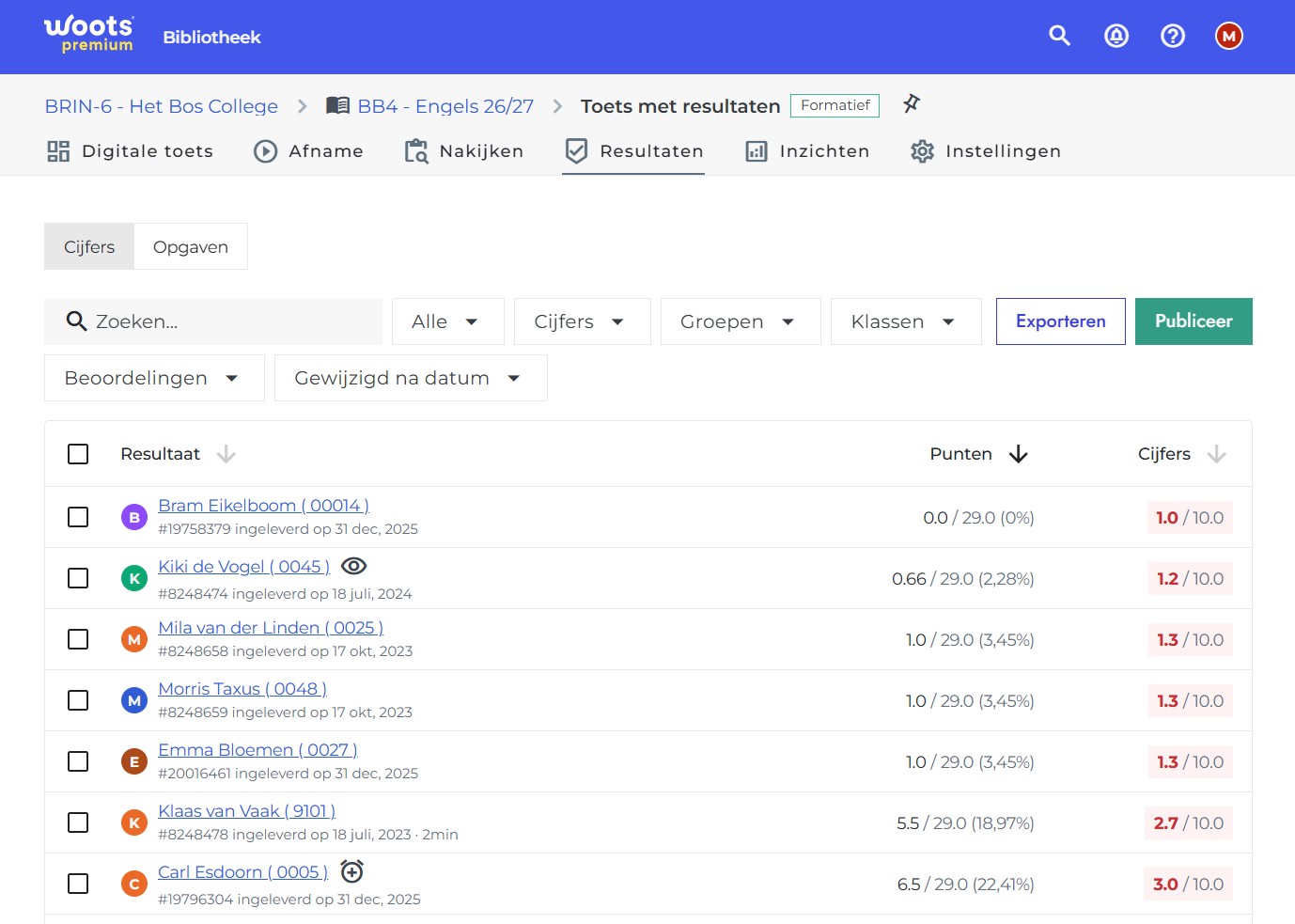Tick Emma Bloemen's checkbox
Screen dimensions: 1295x924
coord(78,761)
